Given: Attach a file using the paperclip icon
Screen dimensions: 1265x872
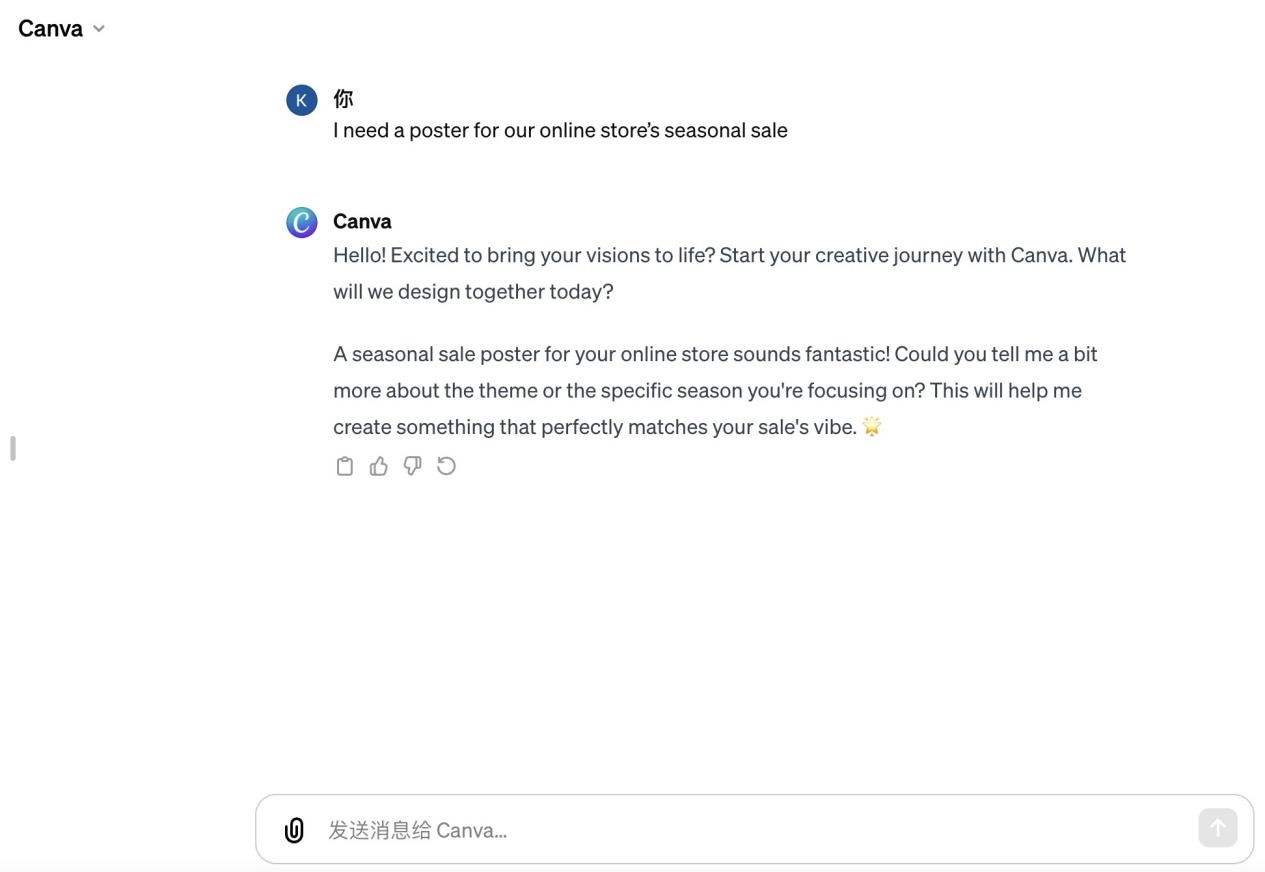Looking at the screenshot, I should point(294,830).
